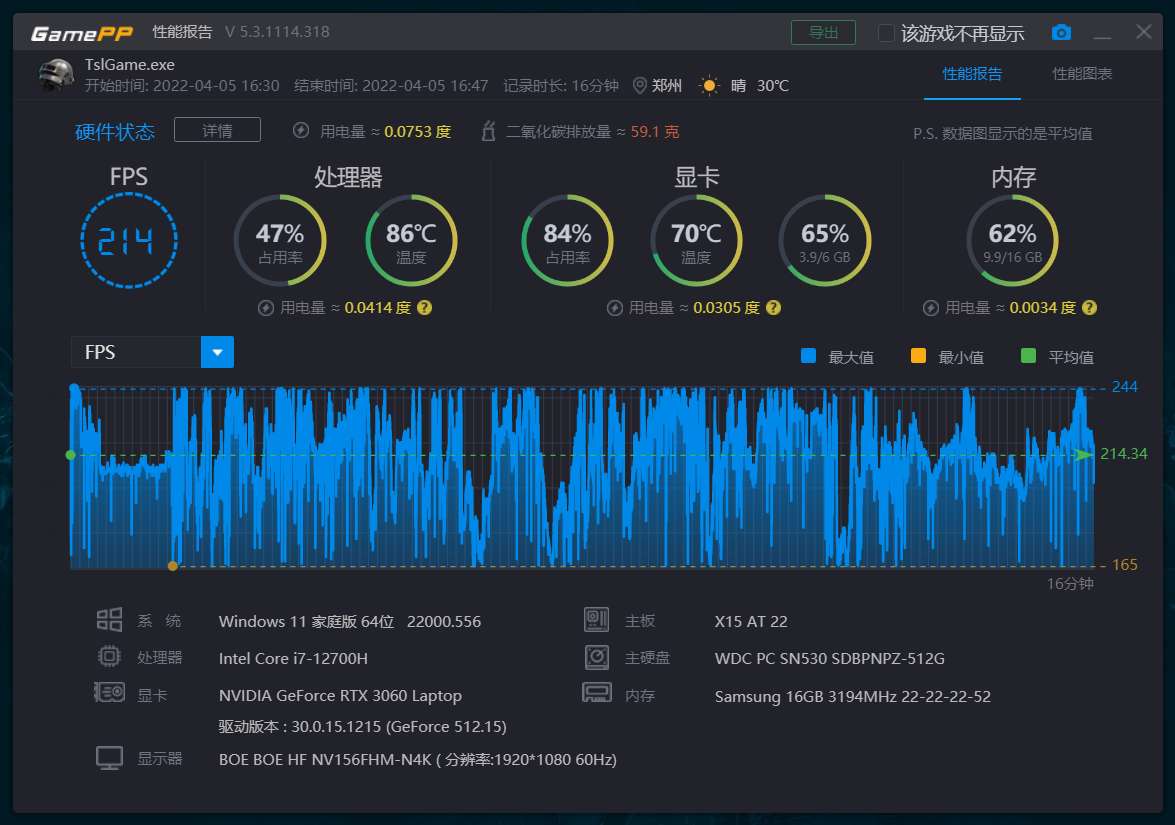Toggle the 最小值 orange legend series
The image size is (1175, 825).
coord(918,356)
